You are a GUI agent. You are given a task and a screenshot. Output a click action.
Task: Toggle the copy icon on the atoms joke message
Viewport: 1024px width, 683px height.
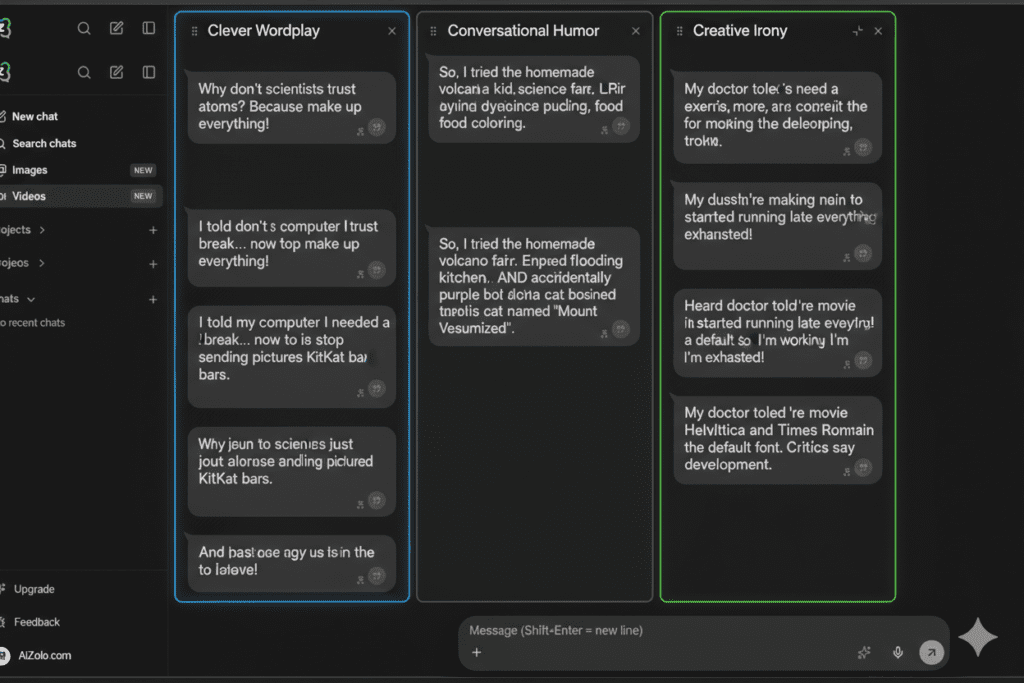click(377, 128)
